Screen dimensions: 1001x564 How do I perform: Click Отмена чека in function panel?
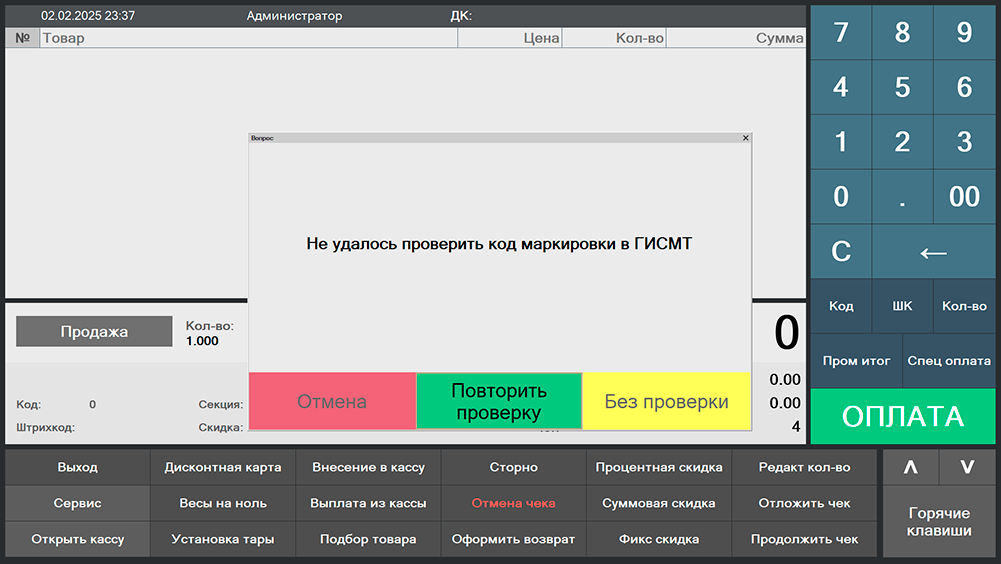(513, 503)
